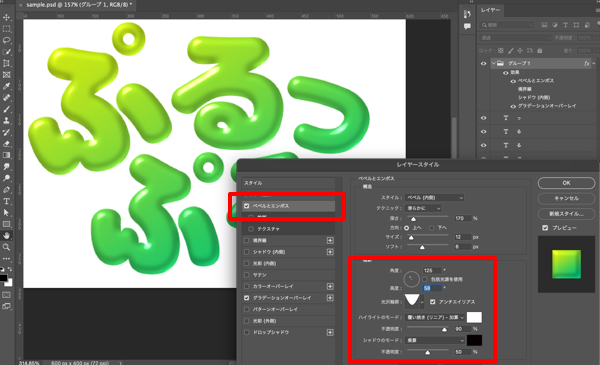The width and height of the screenshot is (600, 365).
Task: Toggle ベベルとエンボス style checkbox
Action: click(x=246, y=206)
